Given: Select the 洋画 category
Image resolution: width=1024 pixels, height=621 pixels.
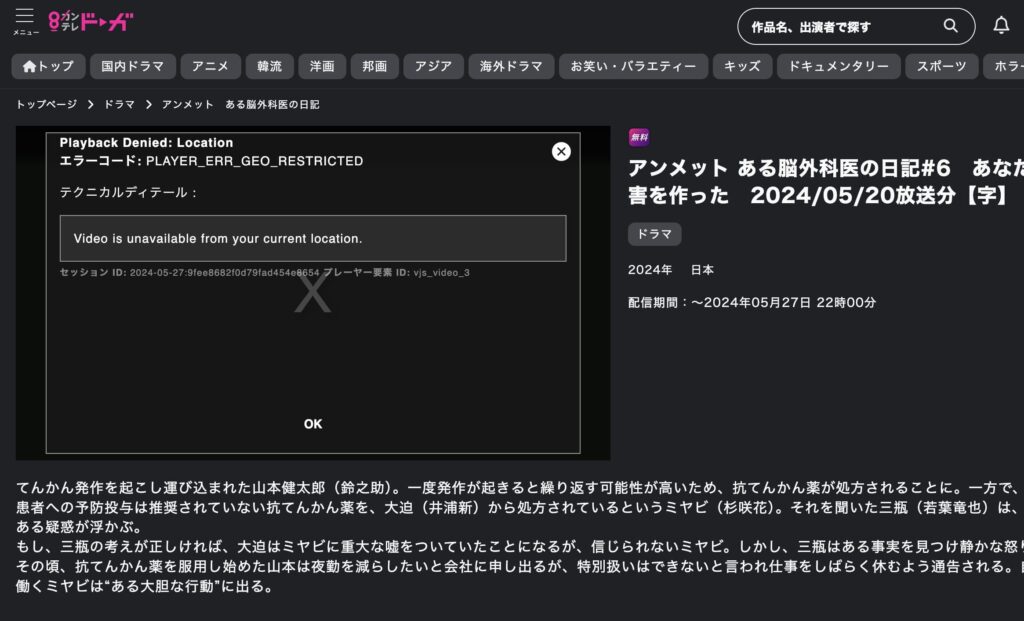Looking at the screenshot, I should coord(322,66).
